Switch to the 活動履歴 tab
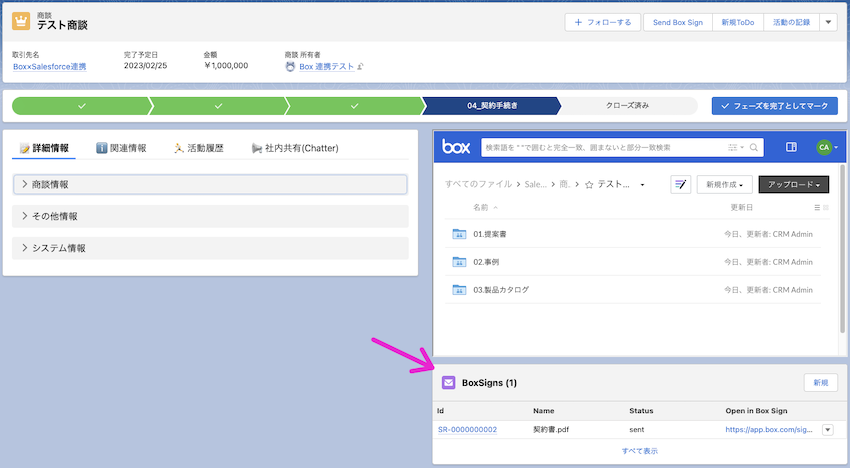The width and height of the screenshot is (850, 468). click(x=198, y=148)
